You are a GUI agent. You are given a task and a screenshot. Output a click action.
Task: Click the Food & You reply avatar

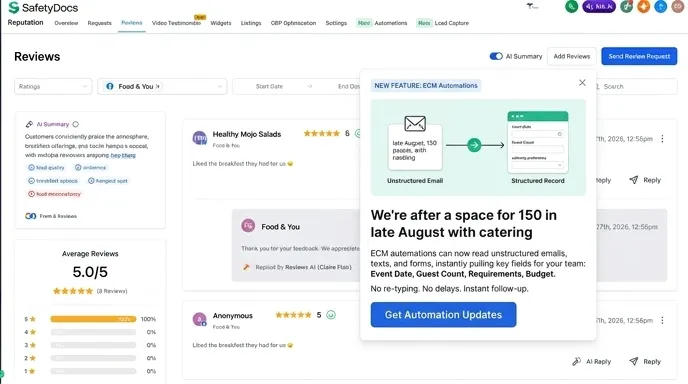[248, 226]
